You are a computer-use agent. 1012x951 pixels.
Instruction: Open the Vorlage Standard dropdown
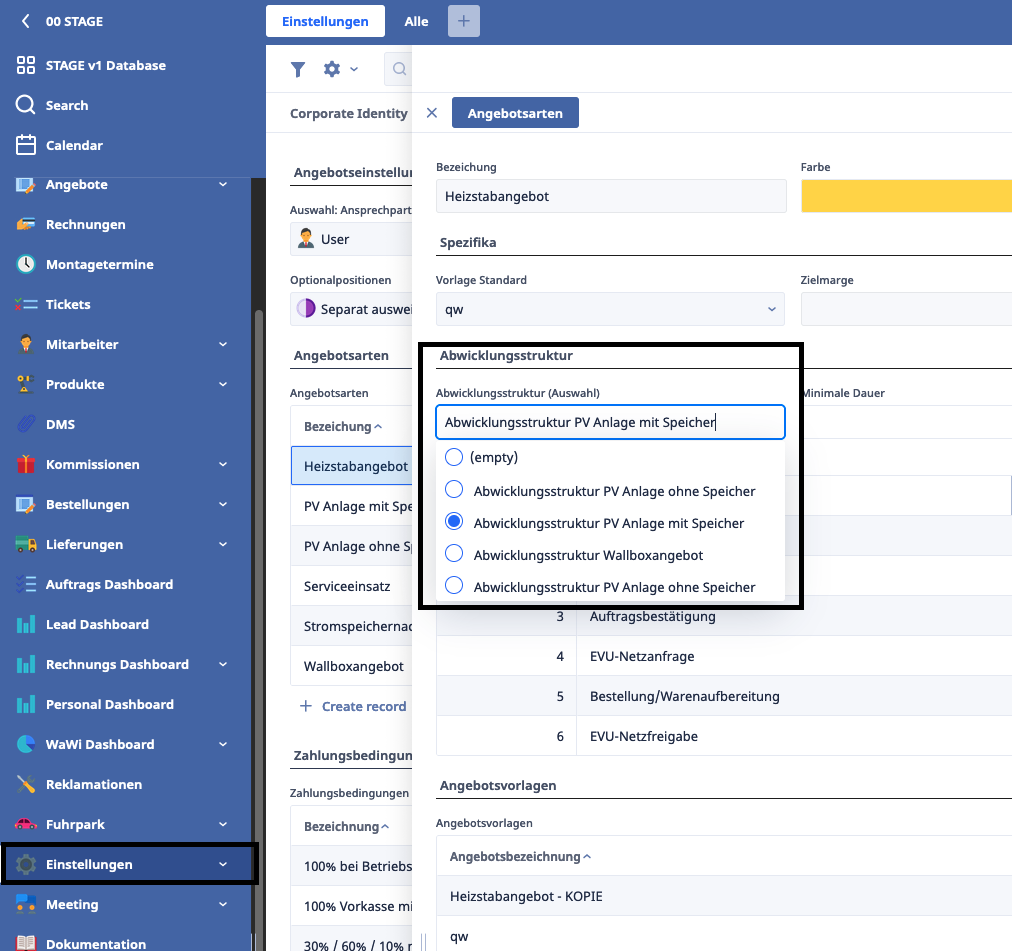coord(610,309)
